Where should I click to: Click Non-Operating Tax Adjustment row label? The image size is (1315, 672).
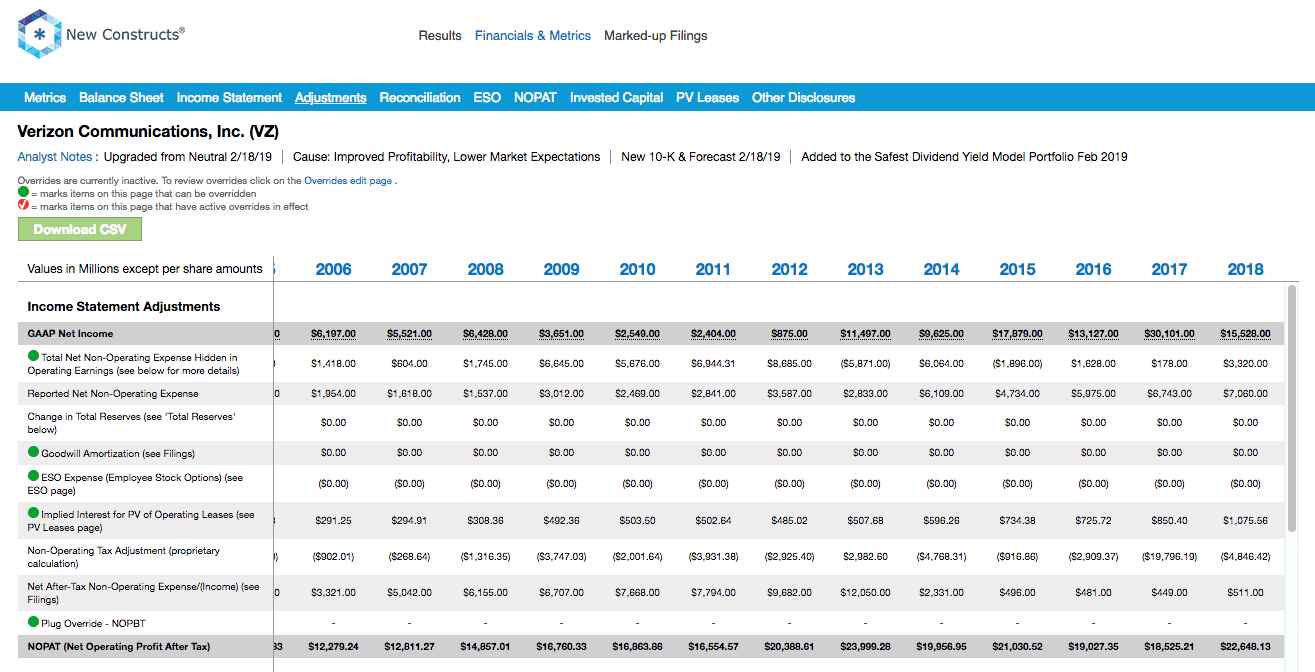124,557
